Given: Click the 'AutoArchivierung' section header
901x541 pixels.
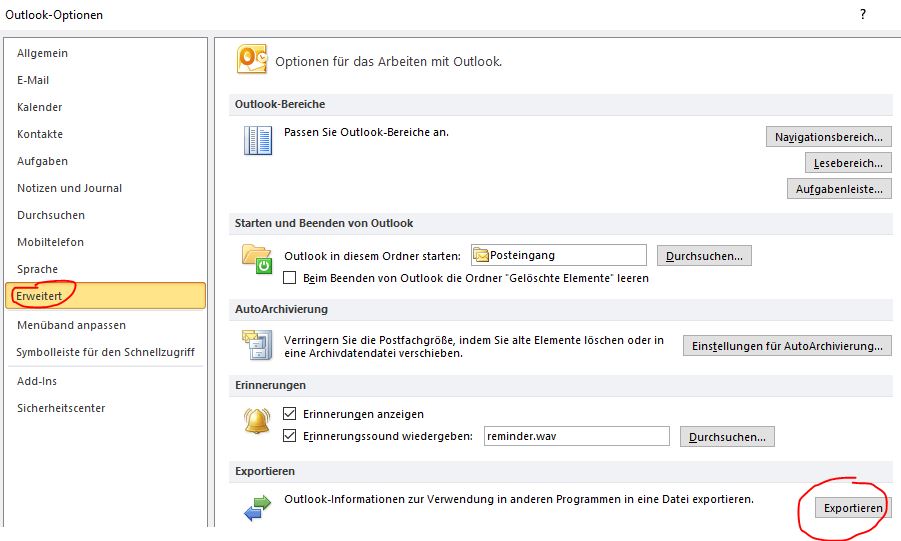Looking at the screenshot, I should (x=281, y=309).
